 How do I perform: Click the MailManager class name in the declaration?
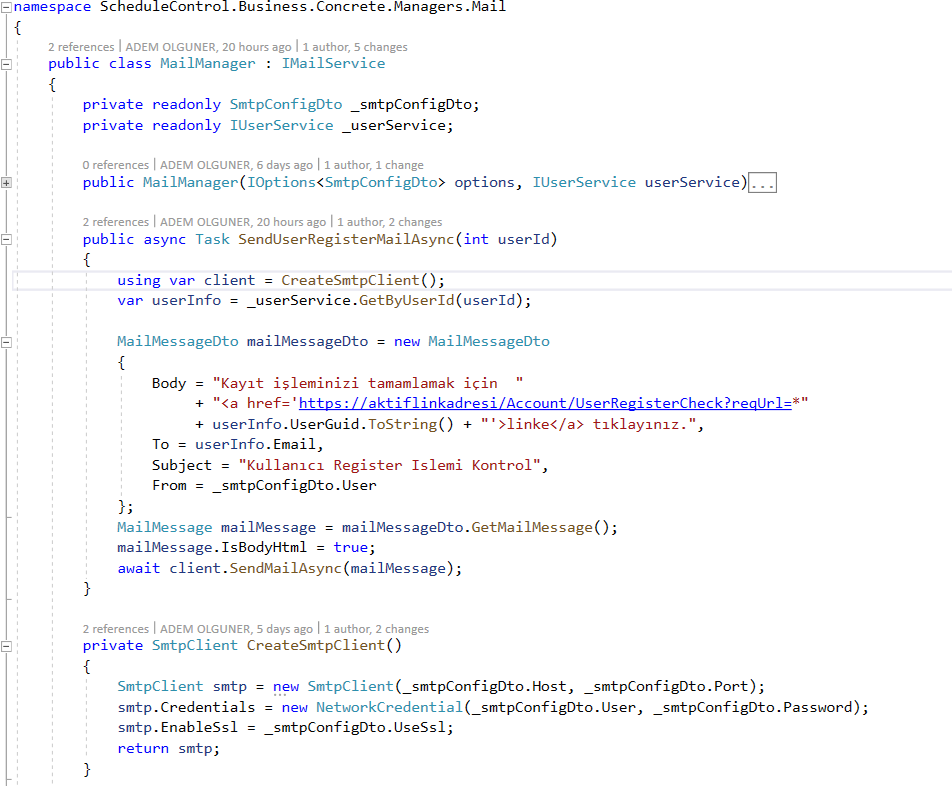(x=208, y=64)
